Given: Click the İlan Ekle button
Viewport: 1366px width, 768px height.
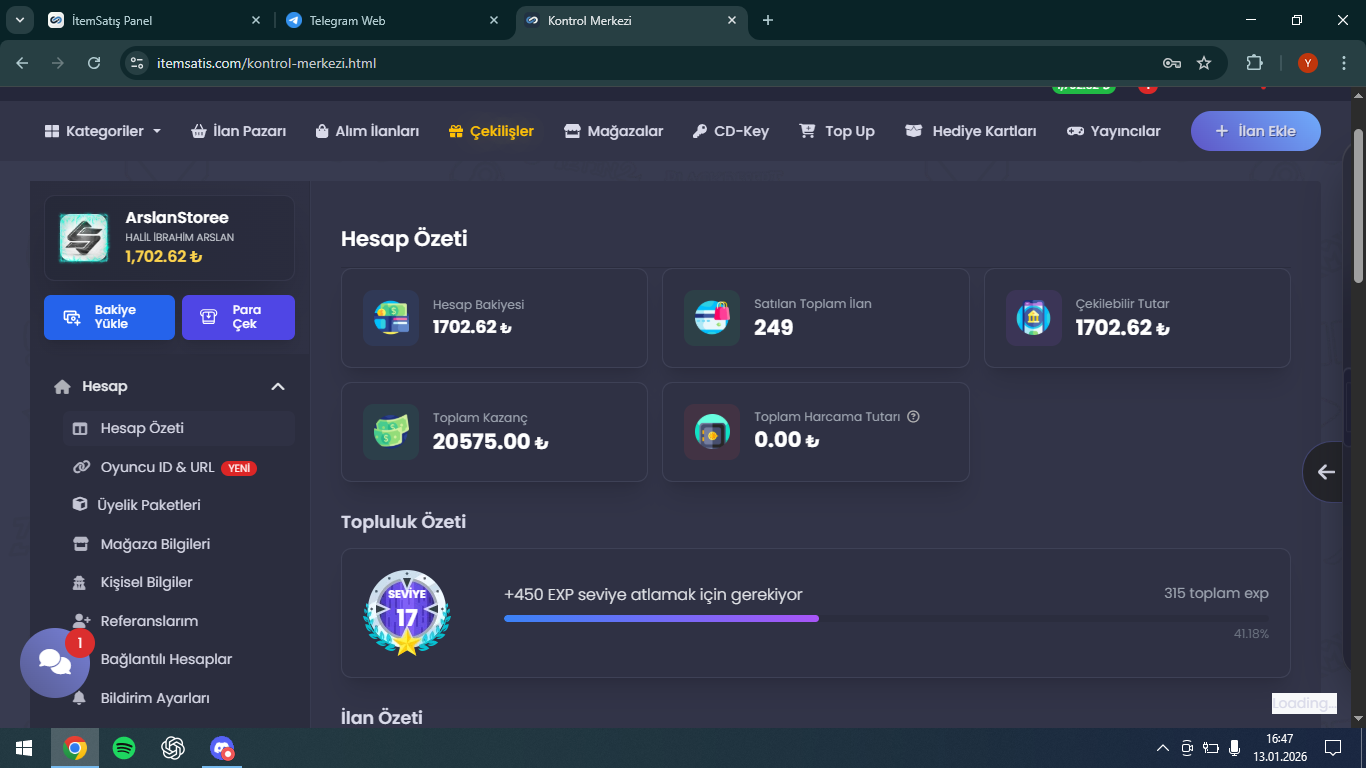Looking at the screenshot, I should pos(1256,131).
